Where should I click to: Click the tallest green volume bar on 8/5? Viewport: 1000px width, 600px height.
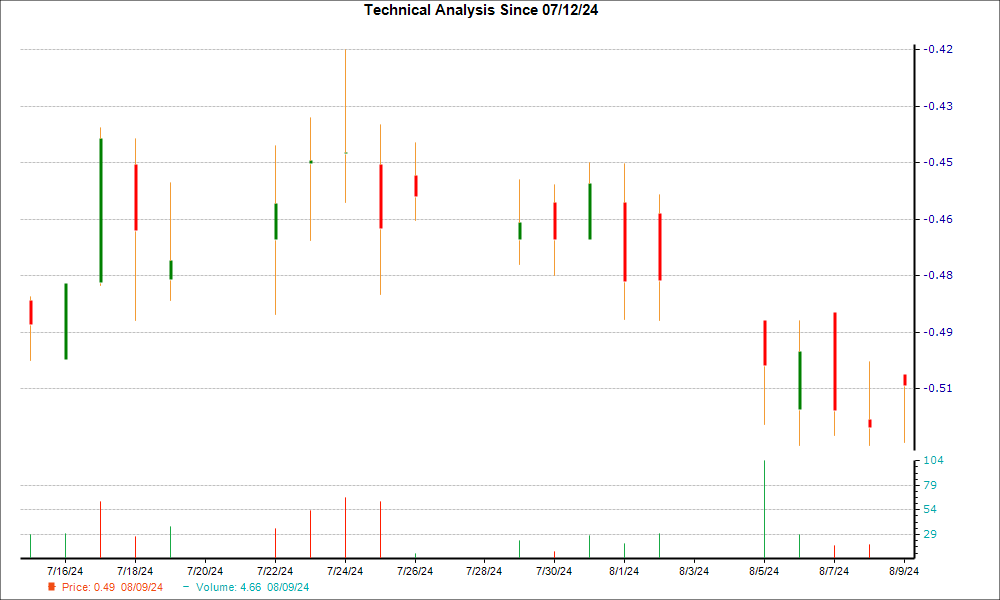(x=765, y=508)
